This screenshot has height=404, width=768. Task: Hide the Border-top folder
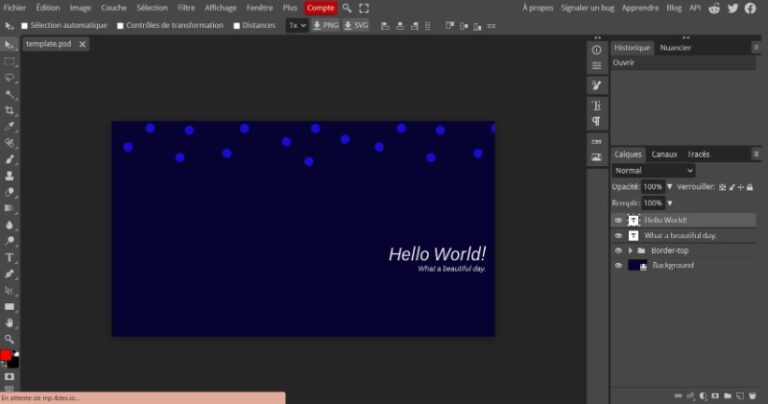pyautogui.click(x=618, y=251)
